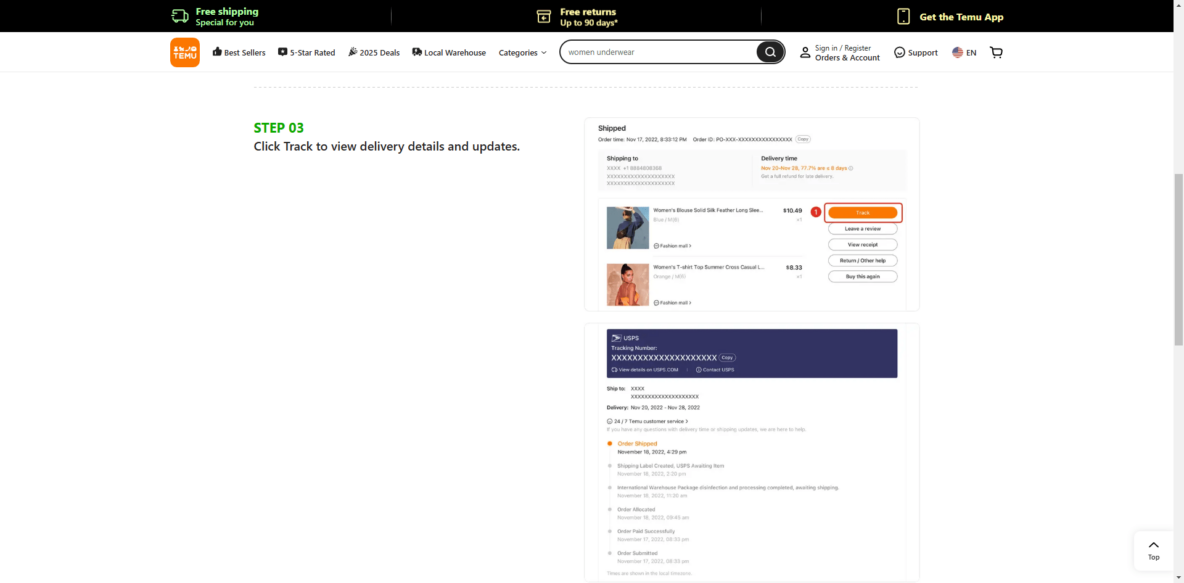Expand the Categories dropdown

click(522, 52)
